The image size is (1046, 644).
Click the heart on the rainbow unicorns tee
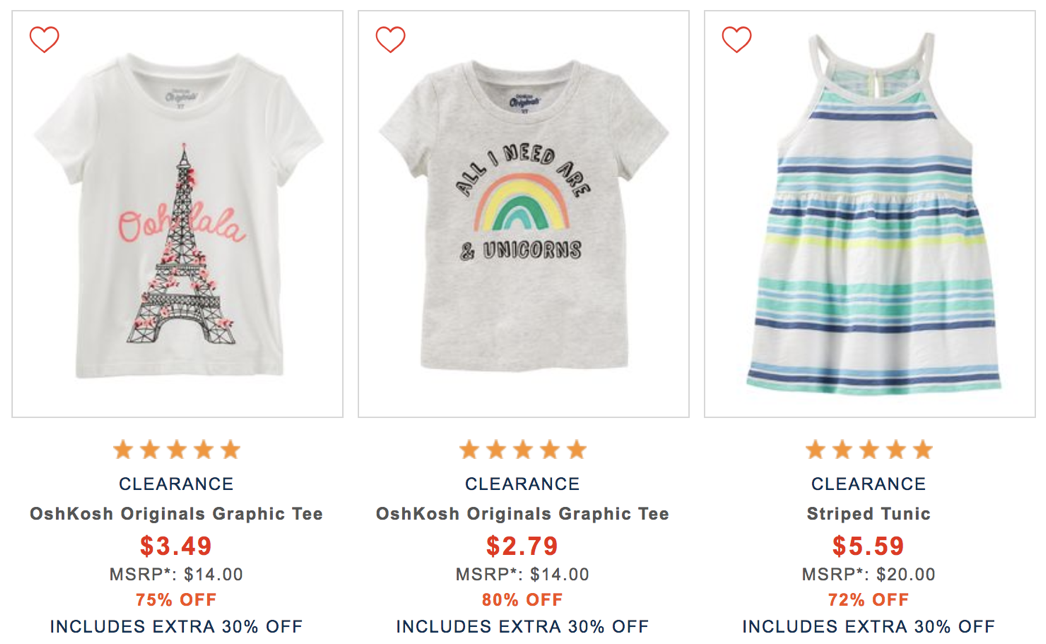point(390,40)
